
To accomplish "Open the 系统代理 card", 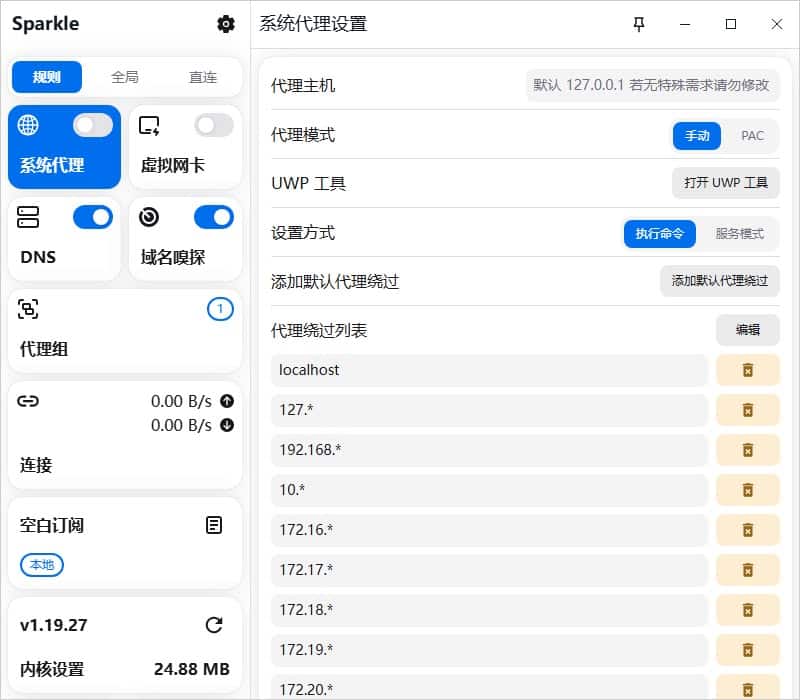I will 65,147.
